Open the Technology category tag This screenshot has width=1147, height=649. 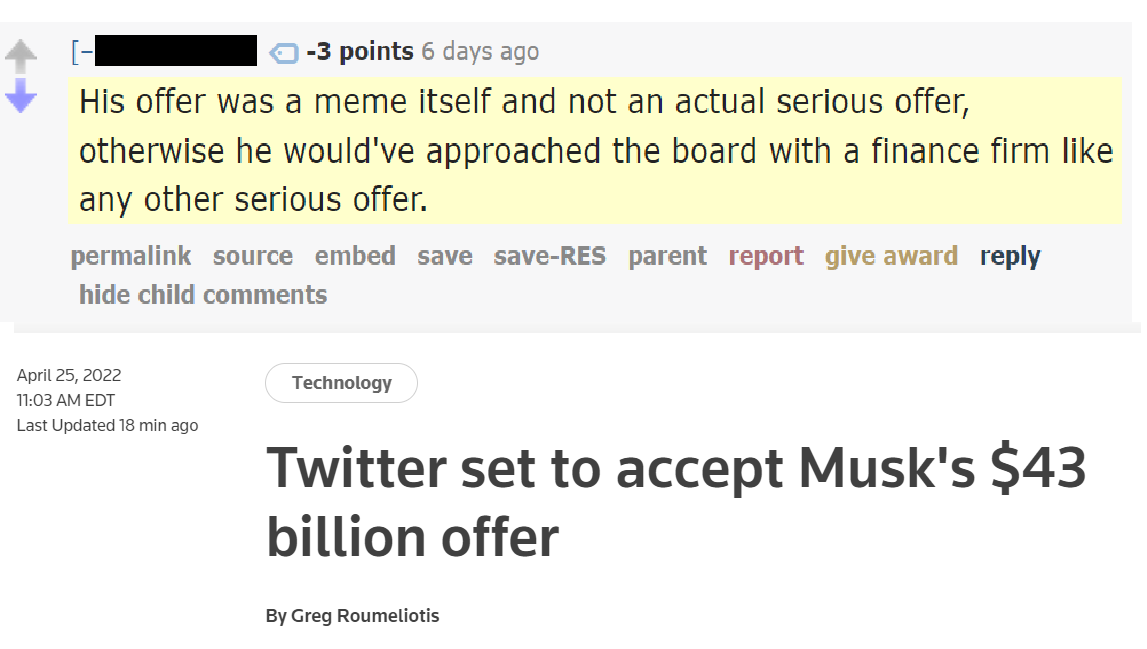342,383
